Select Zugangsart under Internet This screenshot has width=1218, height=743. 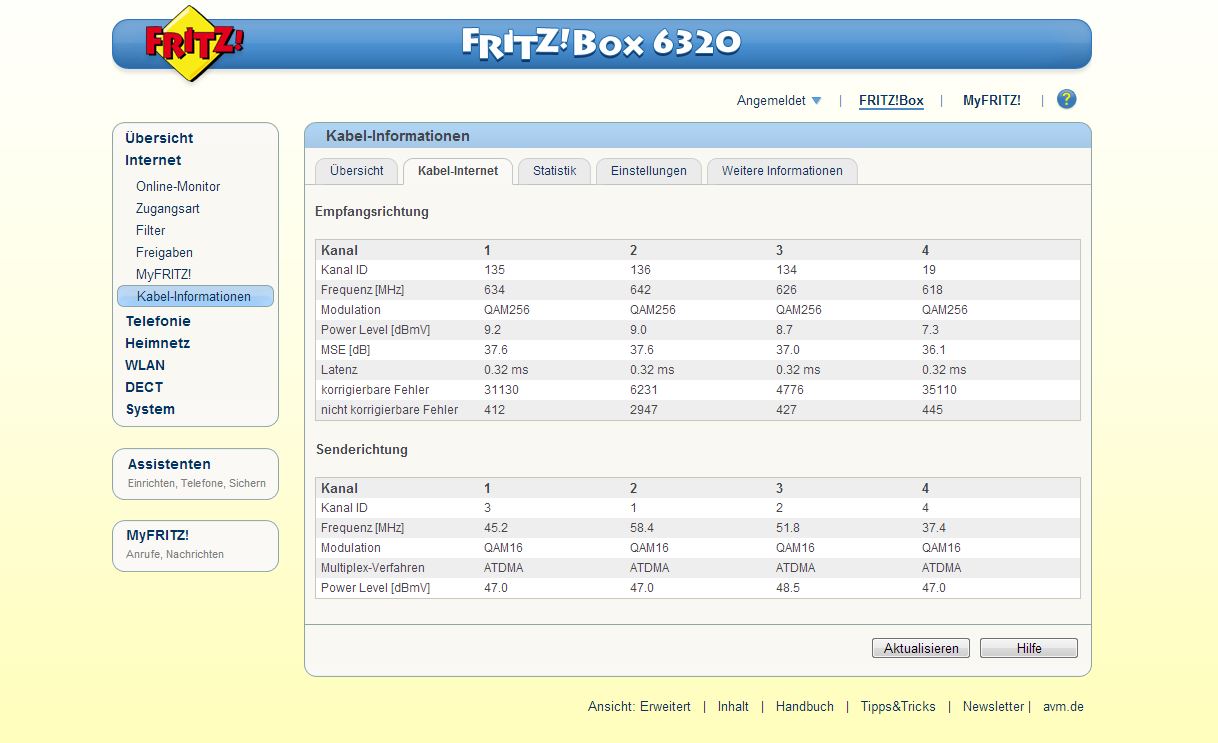(168, 208)
